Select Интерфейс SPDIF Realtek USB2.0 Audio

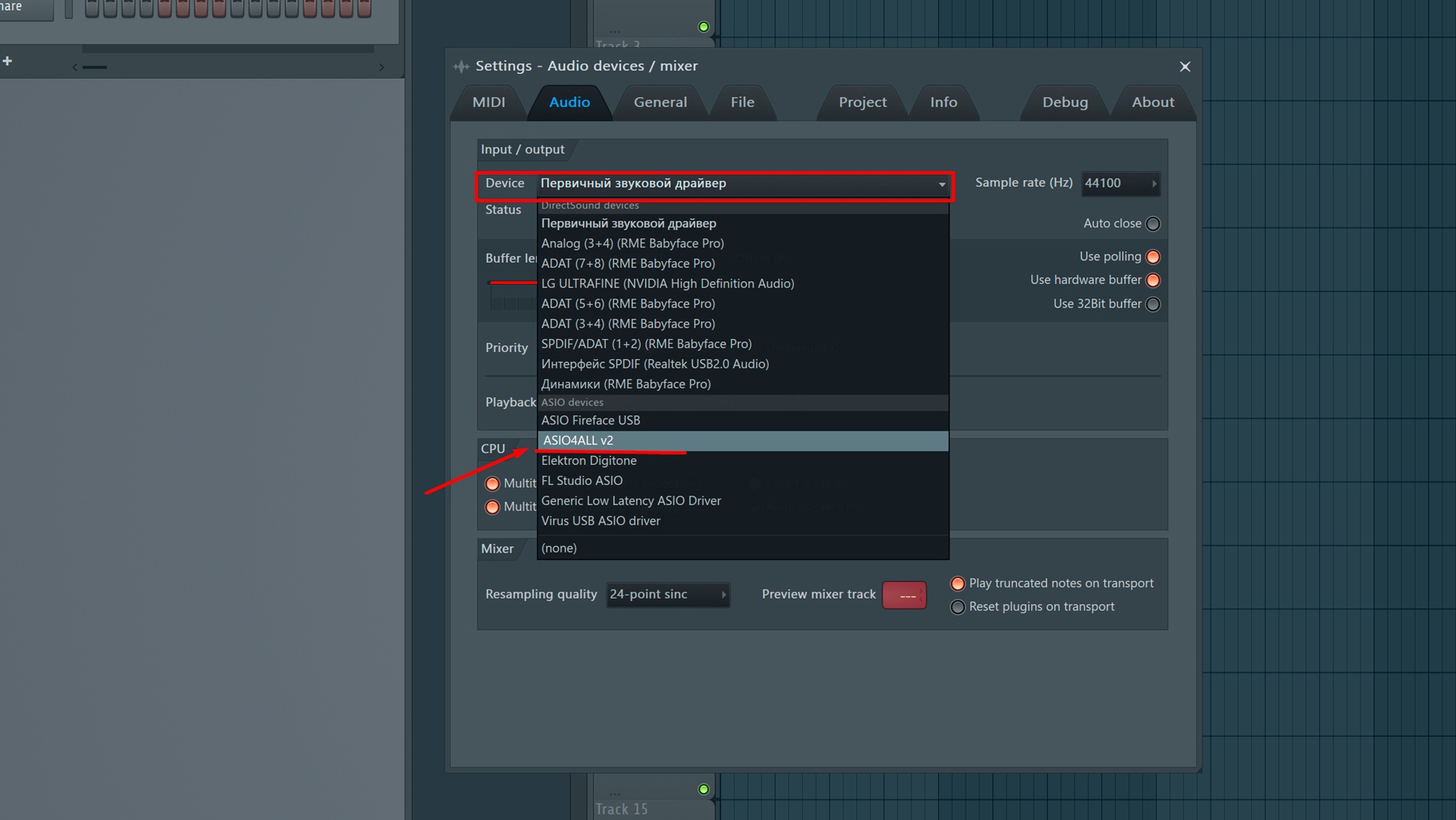[743, 363]
